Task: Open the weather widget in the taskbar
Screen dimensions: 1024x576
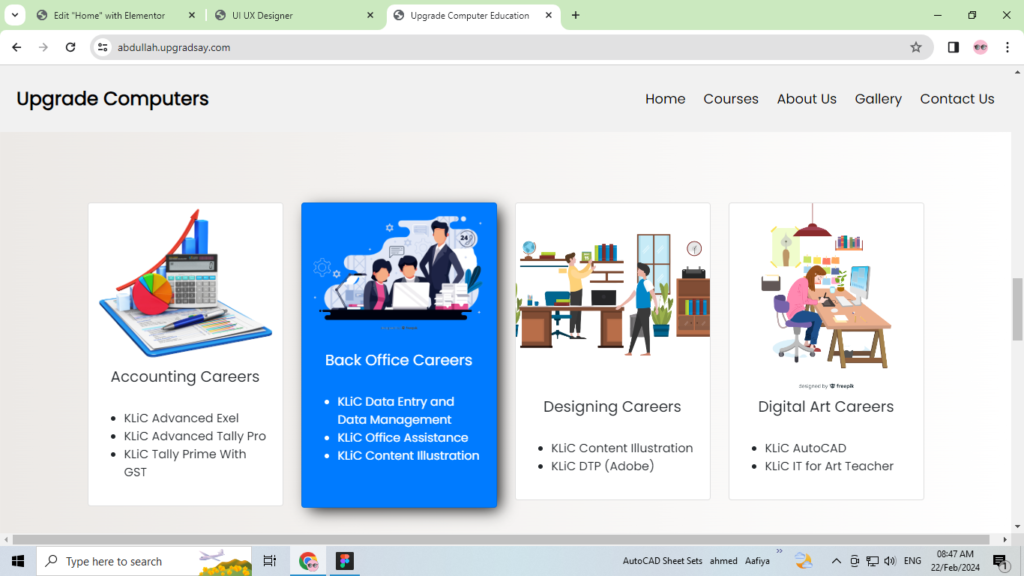Action: pyautogui.click(x=803, y=561)
